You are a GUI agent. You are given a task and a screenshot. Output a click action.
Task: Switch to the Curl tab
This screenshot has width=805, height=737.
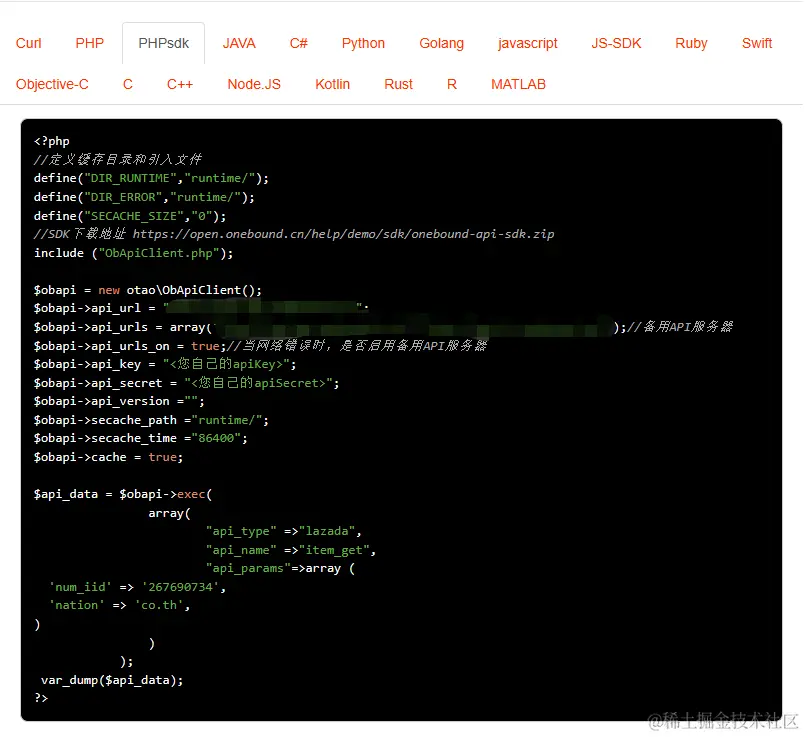(28, 43)
